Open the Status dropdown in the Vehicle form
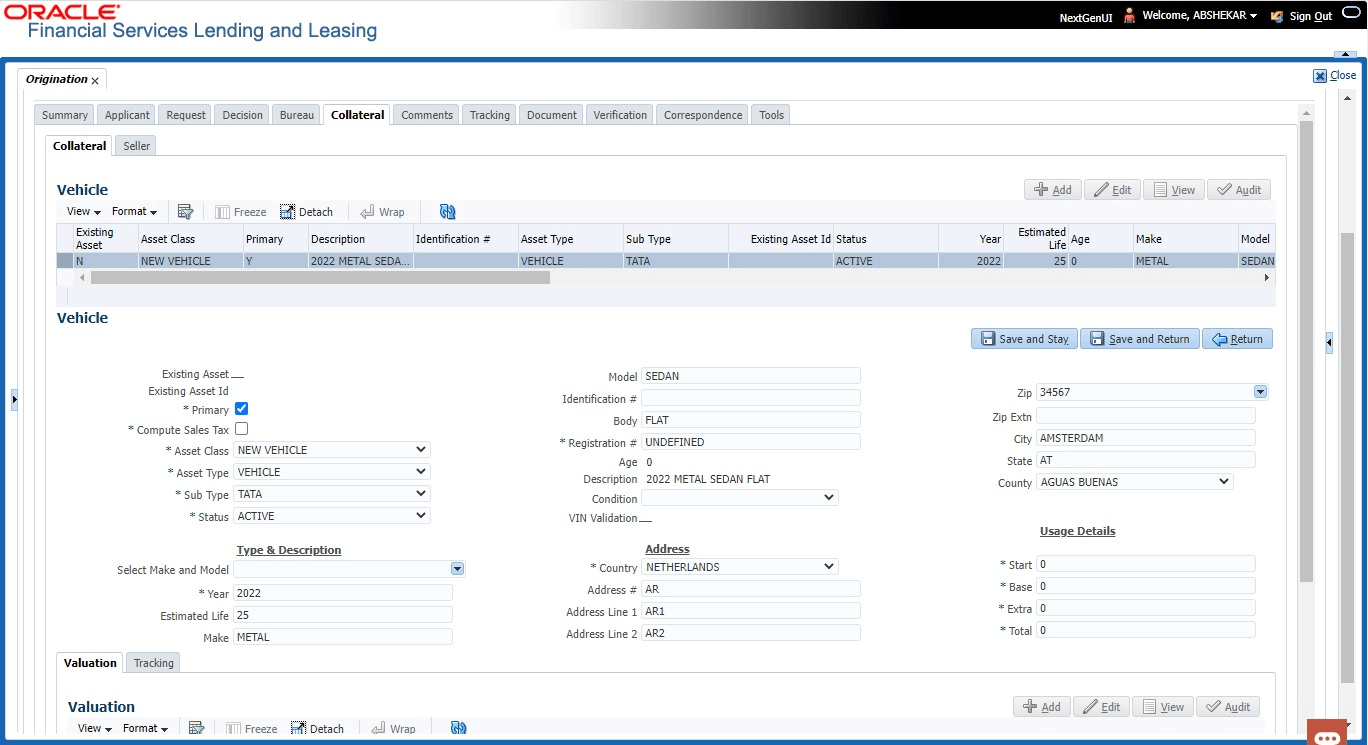Screen dimensions: 1368x745 [x=332, y=516]
